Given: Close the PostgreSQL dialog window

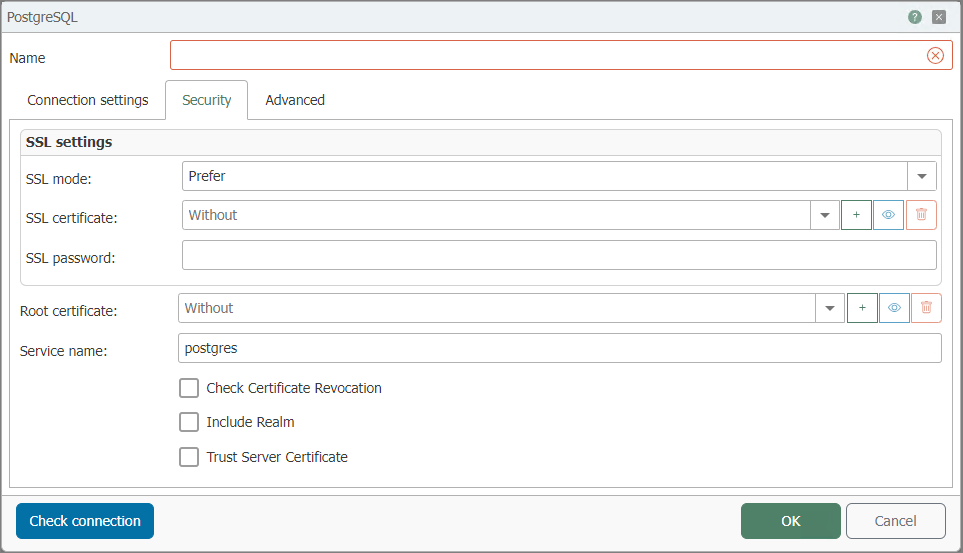Looking at the screenshot, I should point(938,17).
